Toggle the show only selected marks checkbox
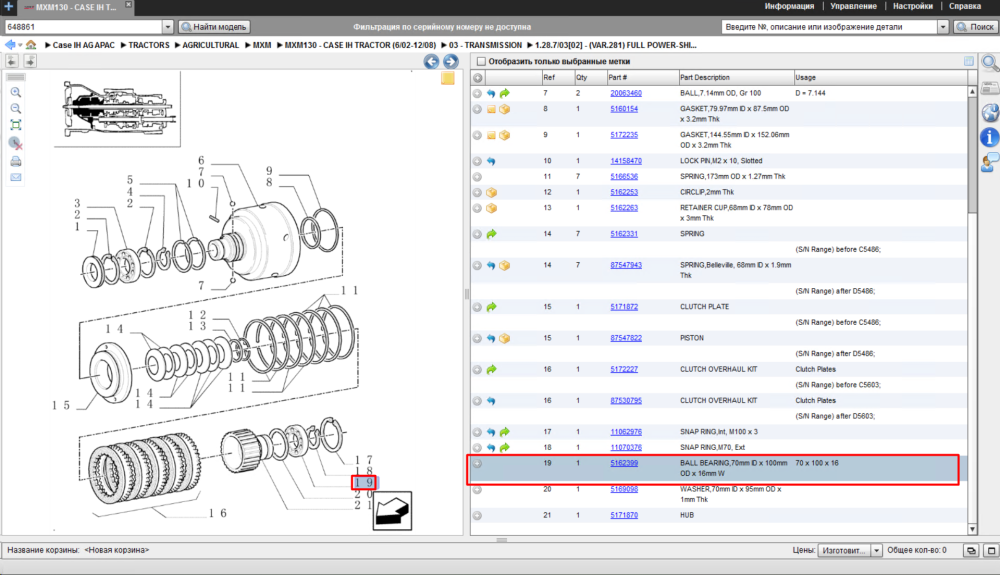The width and height of the screenshot is (1000, 575). pyautogui.click(x=482, y=61)
